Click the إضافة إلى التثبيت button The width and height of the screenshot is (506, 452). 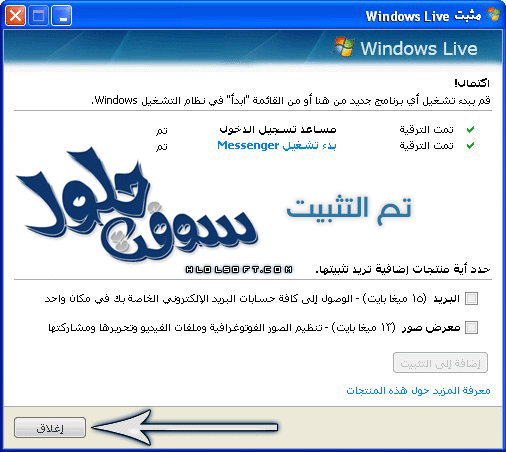(440, 363)
